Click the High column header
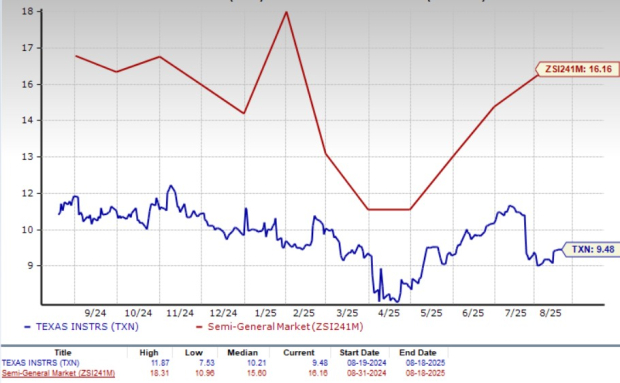The width and height of the screenshot is (620, 383). [x=149, y=353]
